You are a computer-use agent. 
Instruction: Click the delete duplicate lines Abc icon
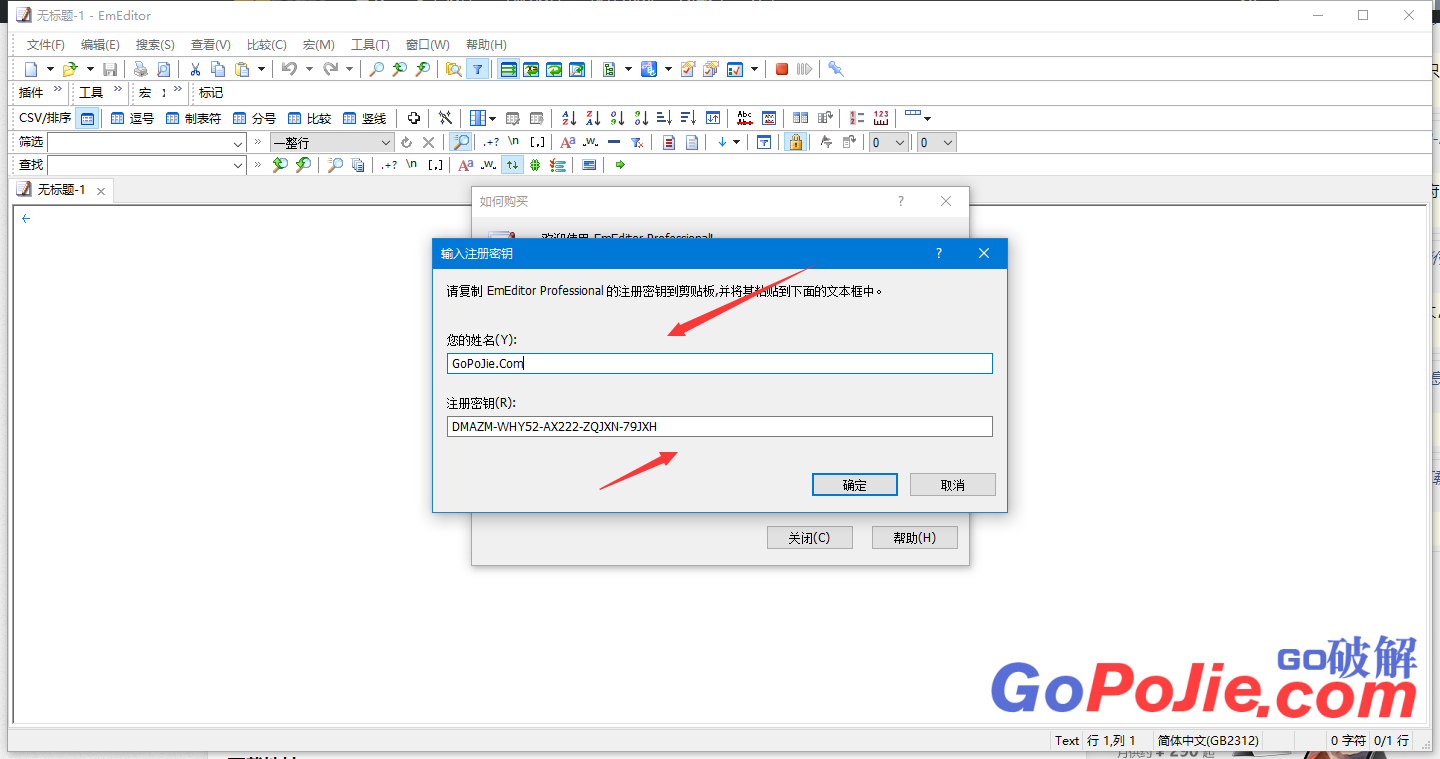point(744,118)
